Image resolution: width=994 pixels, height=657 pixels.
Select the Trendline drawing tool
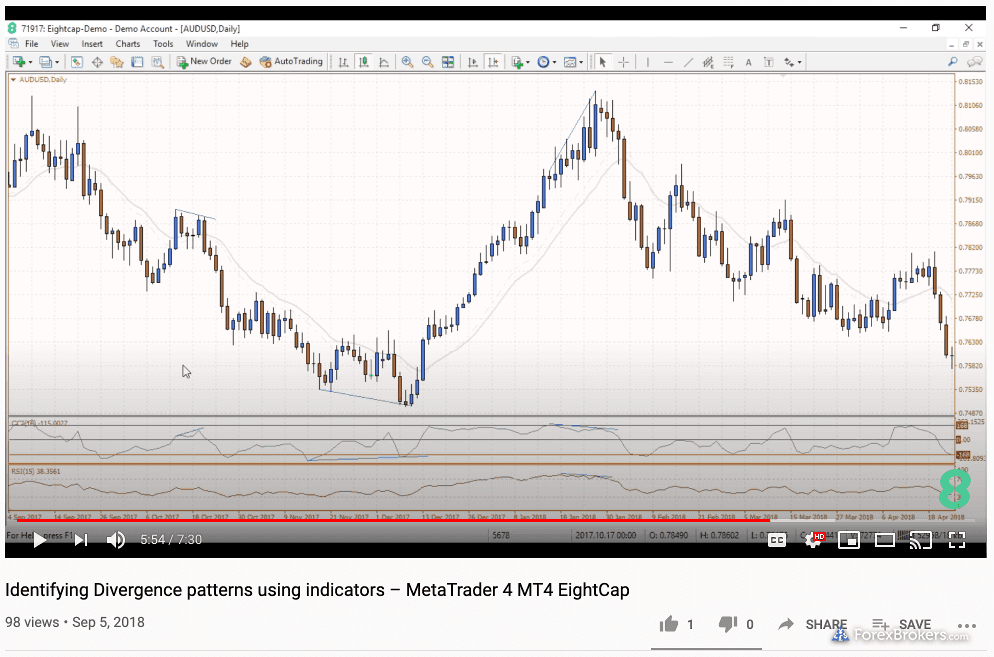(688, 62)
